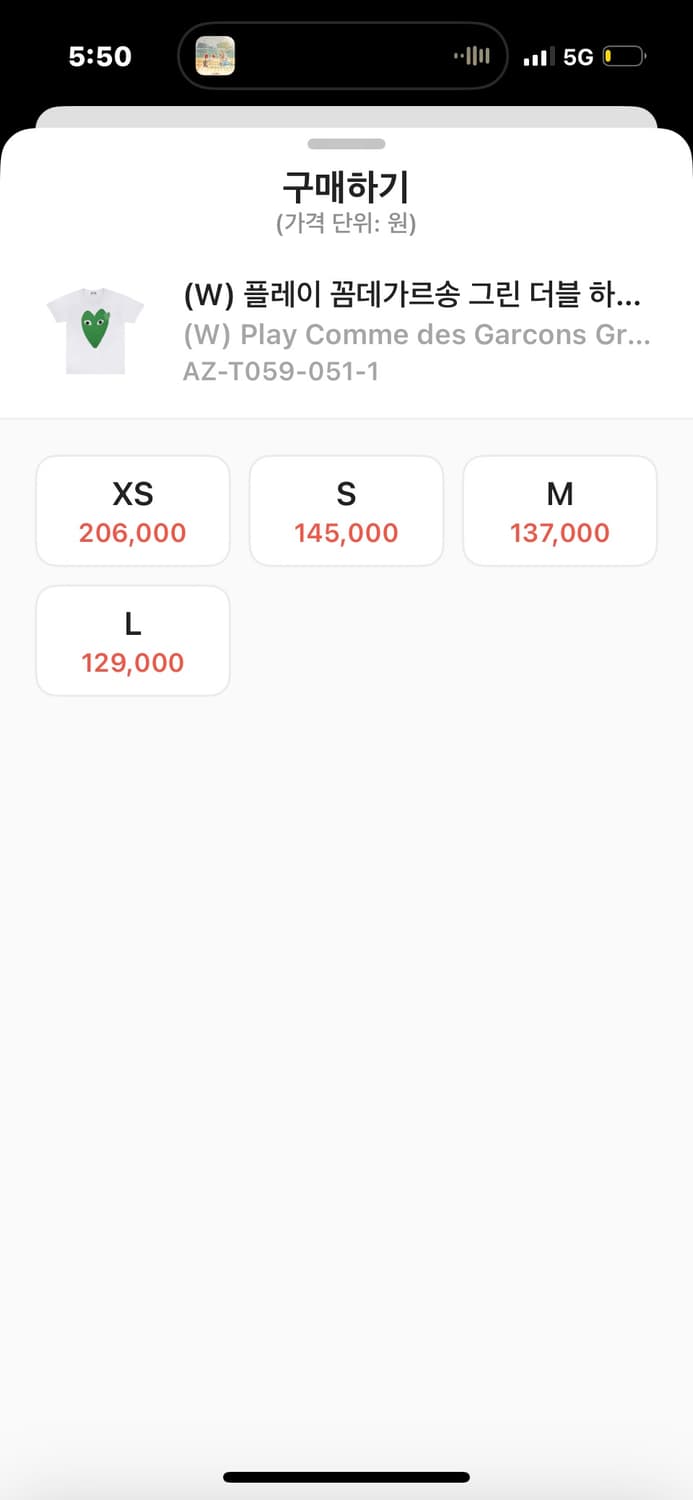Viewport: 693px width, 1500px height.
Task: Tap the 가격 단위: 원 subtitle
Action: point(346,224)
